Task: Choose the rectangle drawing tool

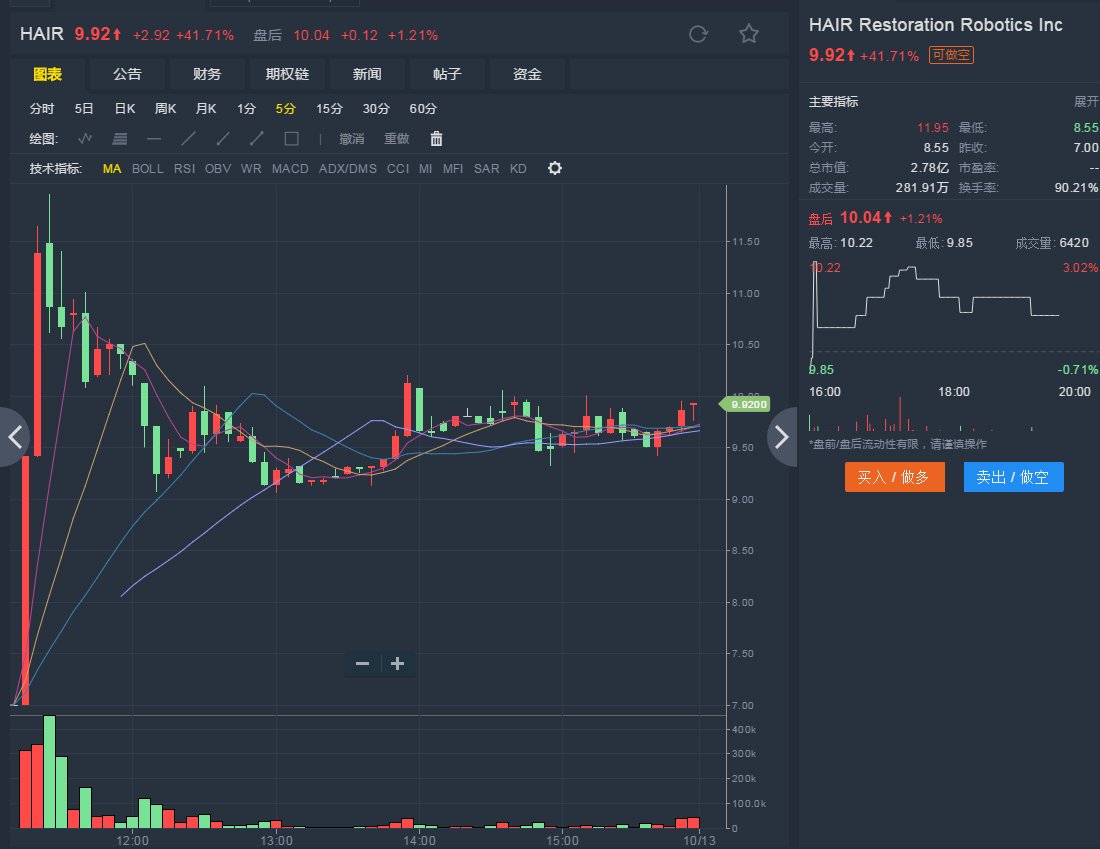Action: click(x=291, y=139)
